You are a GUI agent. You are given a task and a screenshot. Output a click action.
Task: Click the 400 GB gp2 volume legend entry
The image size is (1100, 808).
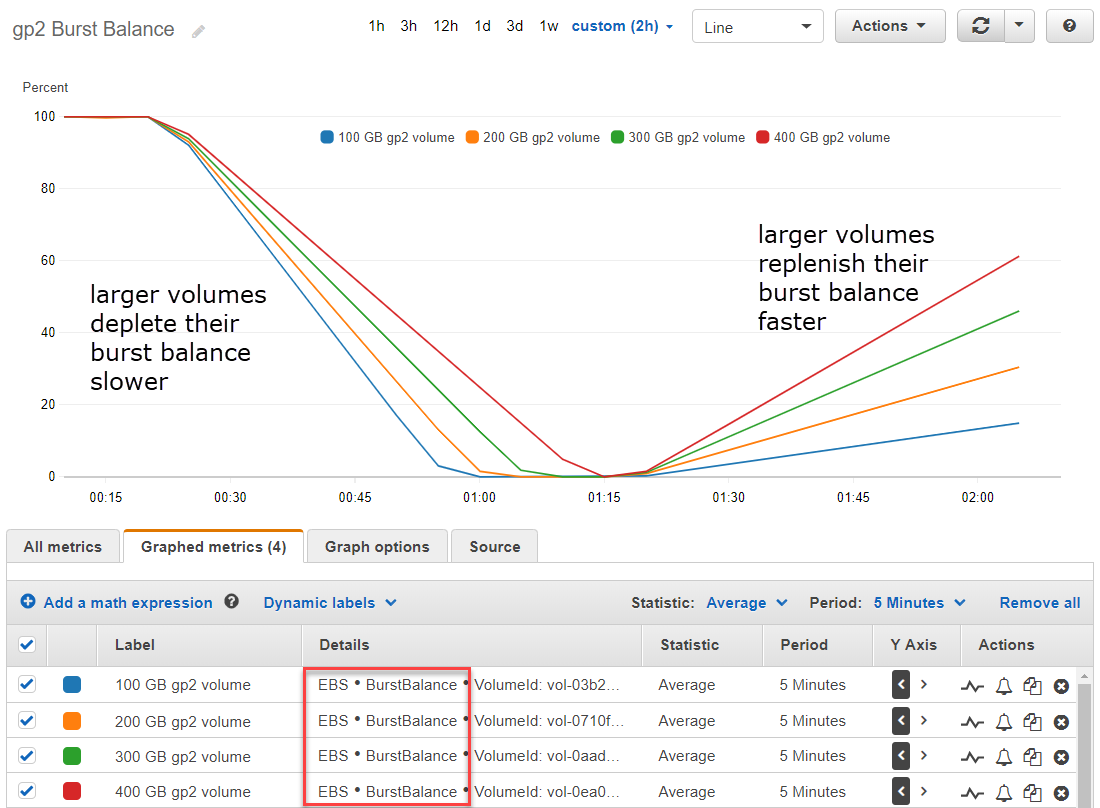point(823,137)
